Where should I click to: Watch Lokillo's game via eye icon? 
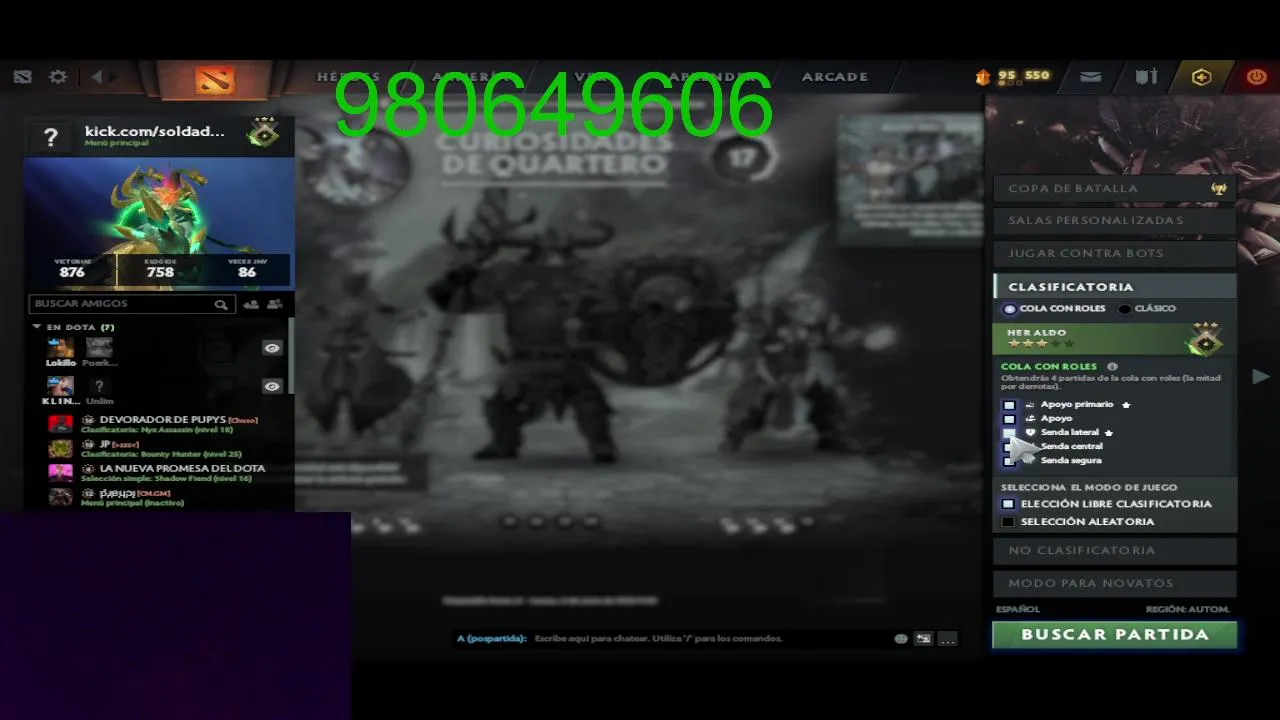coord(272,348)
